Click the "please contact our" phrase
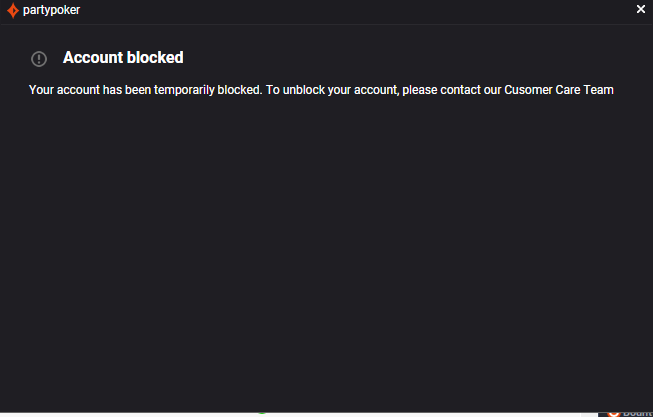 (x=452, y=90)
